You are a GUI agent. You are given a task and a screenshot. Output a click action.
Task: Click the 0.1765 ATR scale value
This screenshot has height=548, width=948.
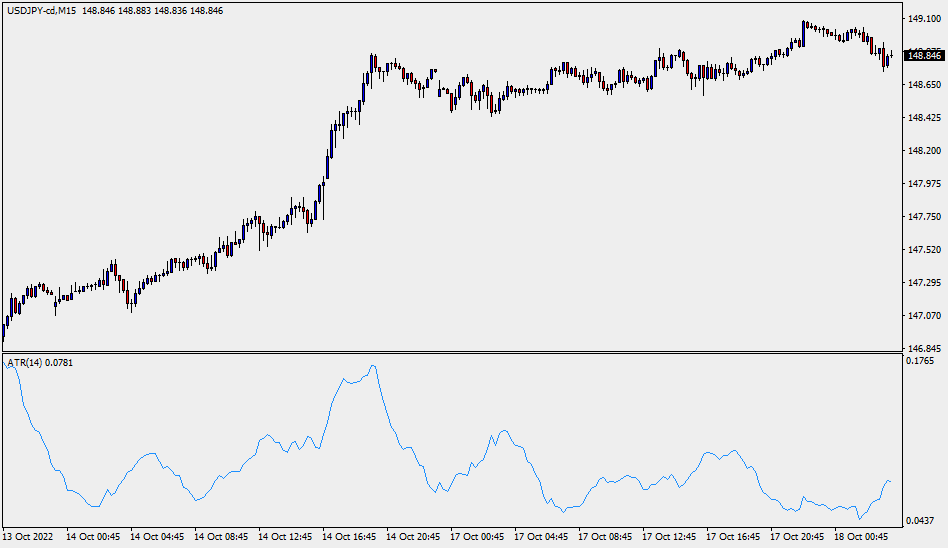(x=922, y=362)
